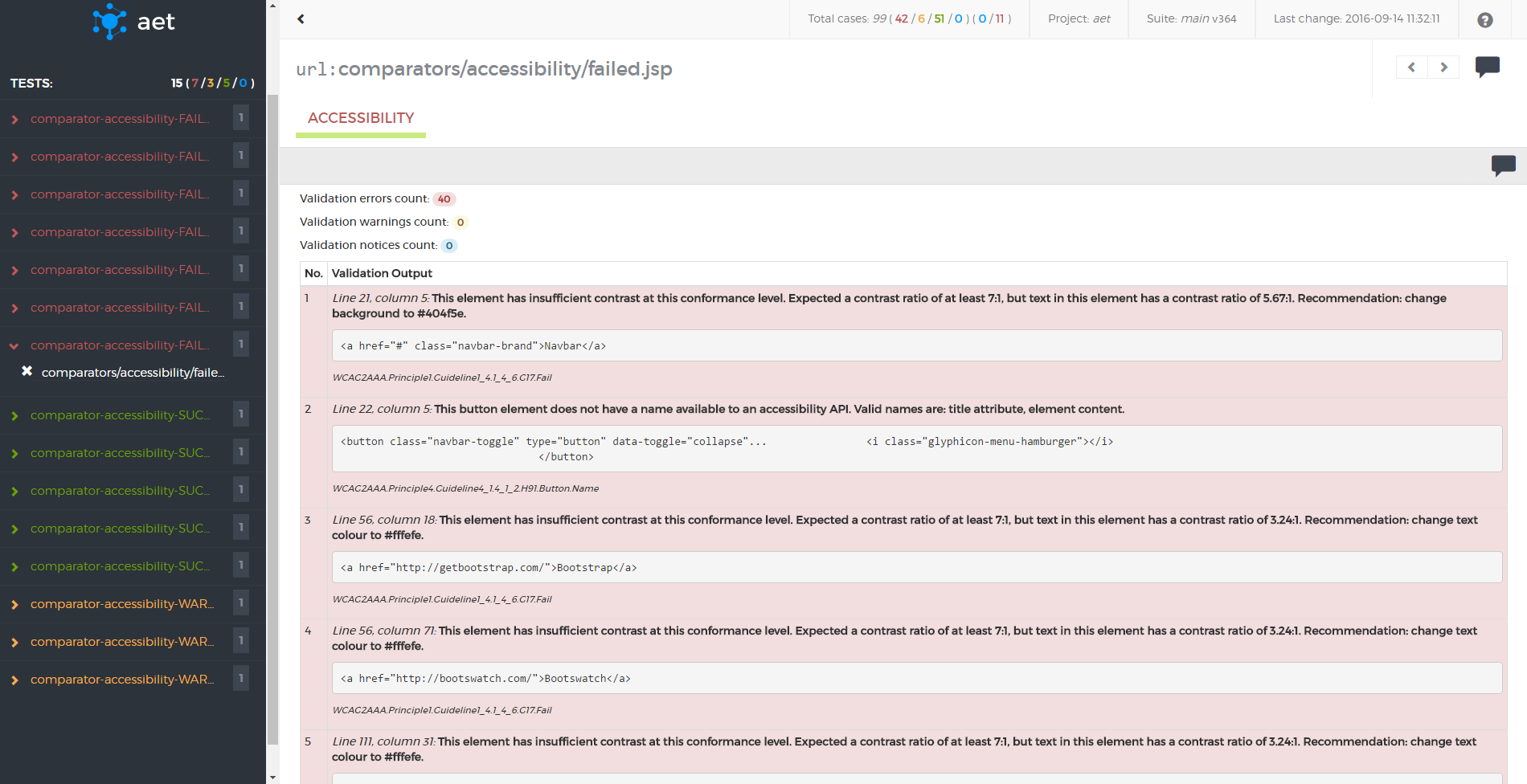Expand the first comparator-accessibility-FAIL test
The height and width of the screenshot is (784, 1527).
point(119,119)
